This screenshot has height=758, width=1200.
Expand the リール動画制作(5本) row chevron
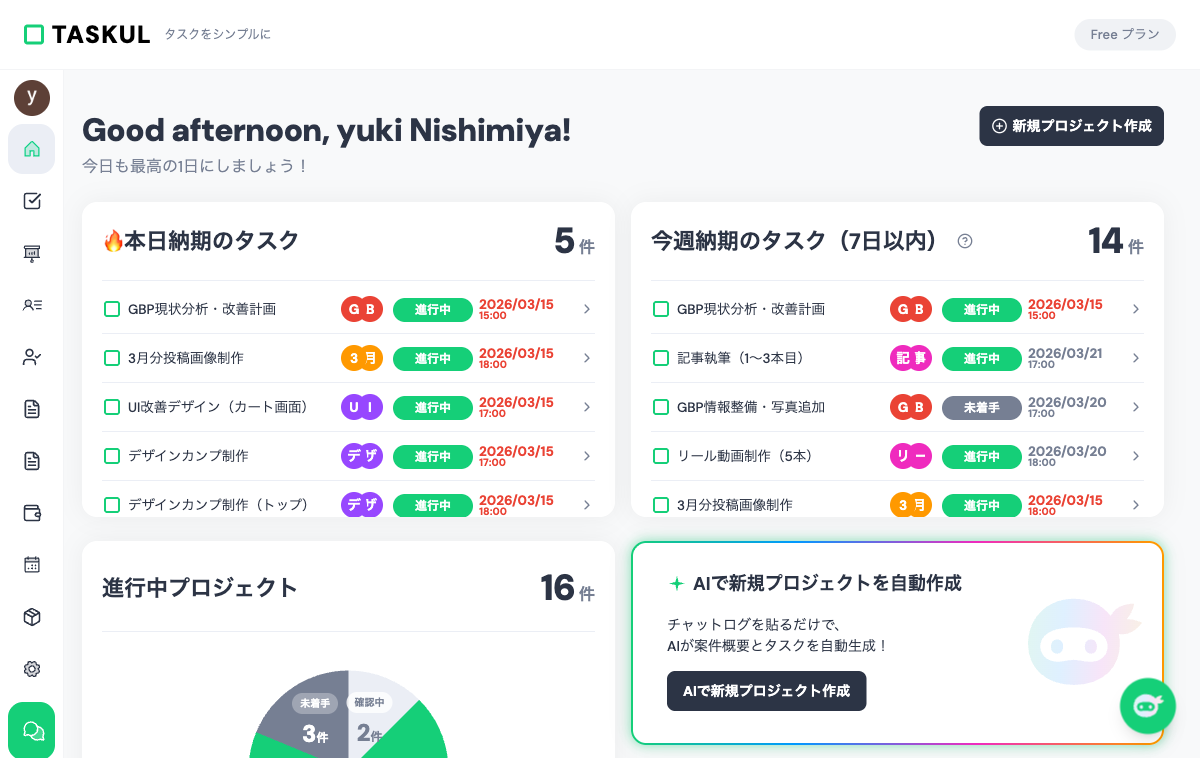(1136, 456)
